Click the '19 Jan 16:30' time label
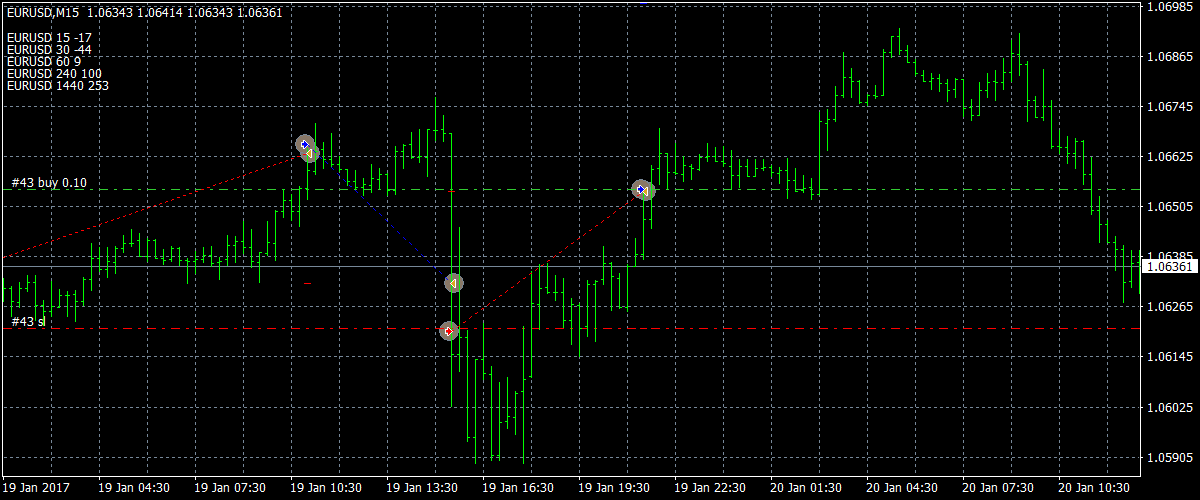Viewport: 1200px width, 500px height. [517, 488]
